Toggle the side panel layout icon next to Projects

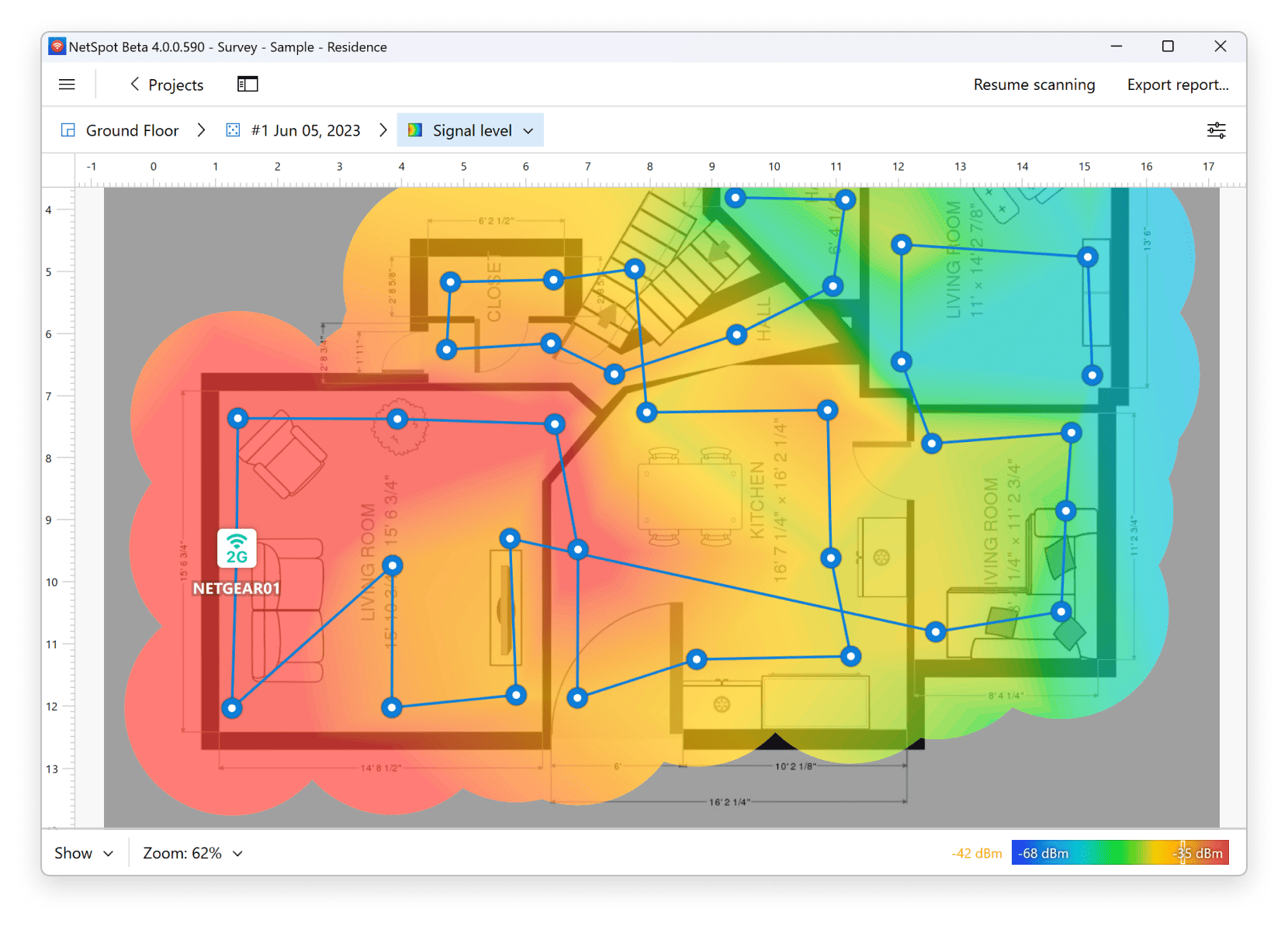point(247,84)
